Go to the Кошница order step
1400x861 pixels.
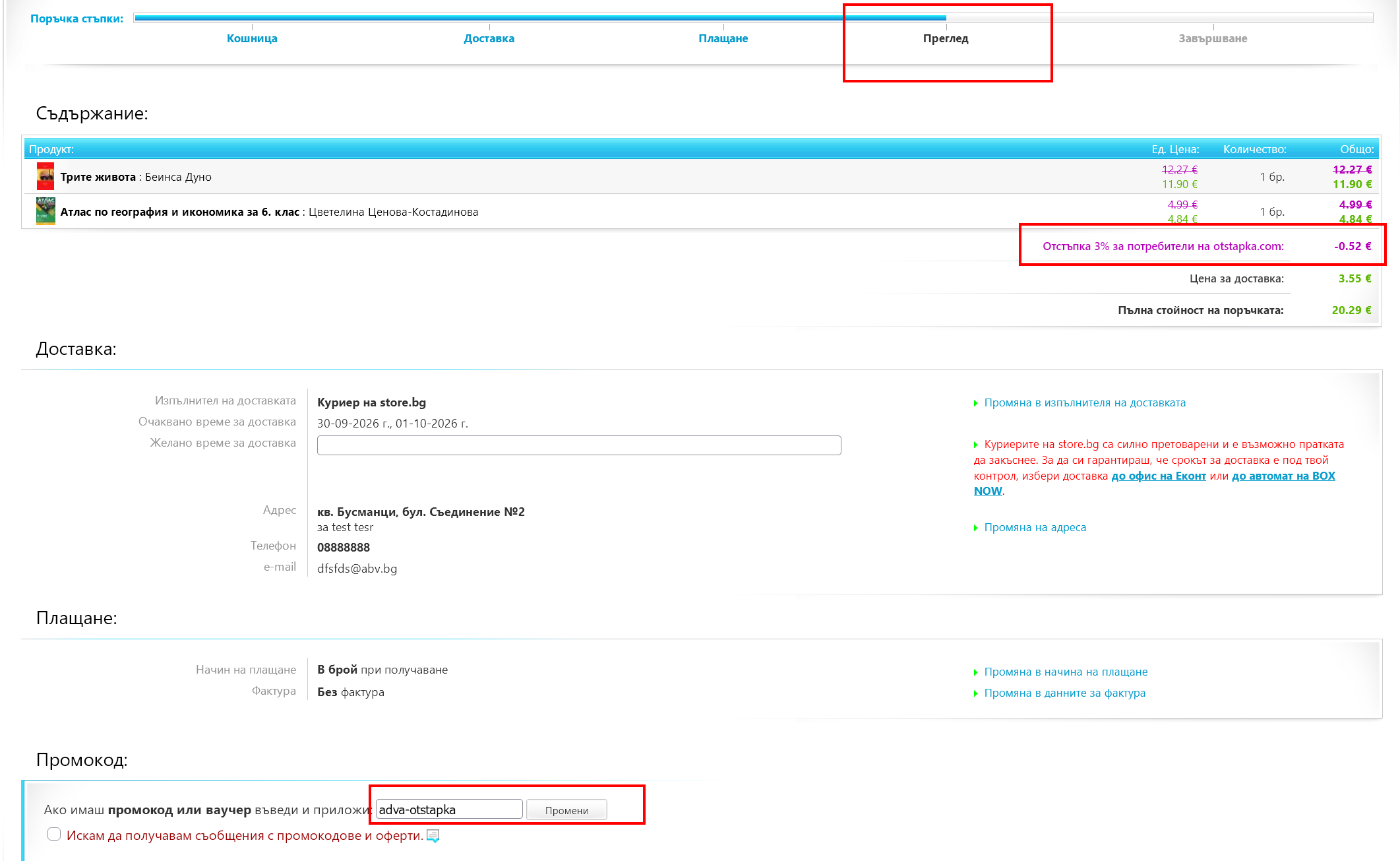tap(252, 38)
